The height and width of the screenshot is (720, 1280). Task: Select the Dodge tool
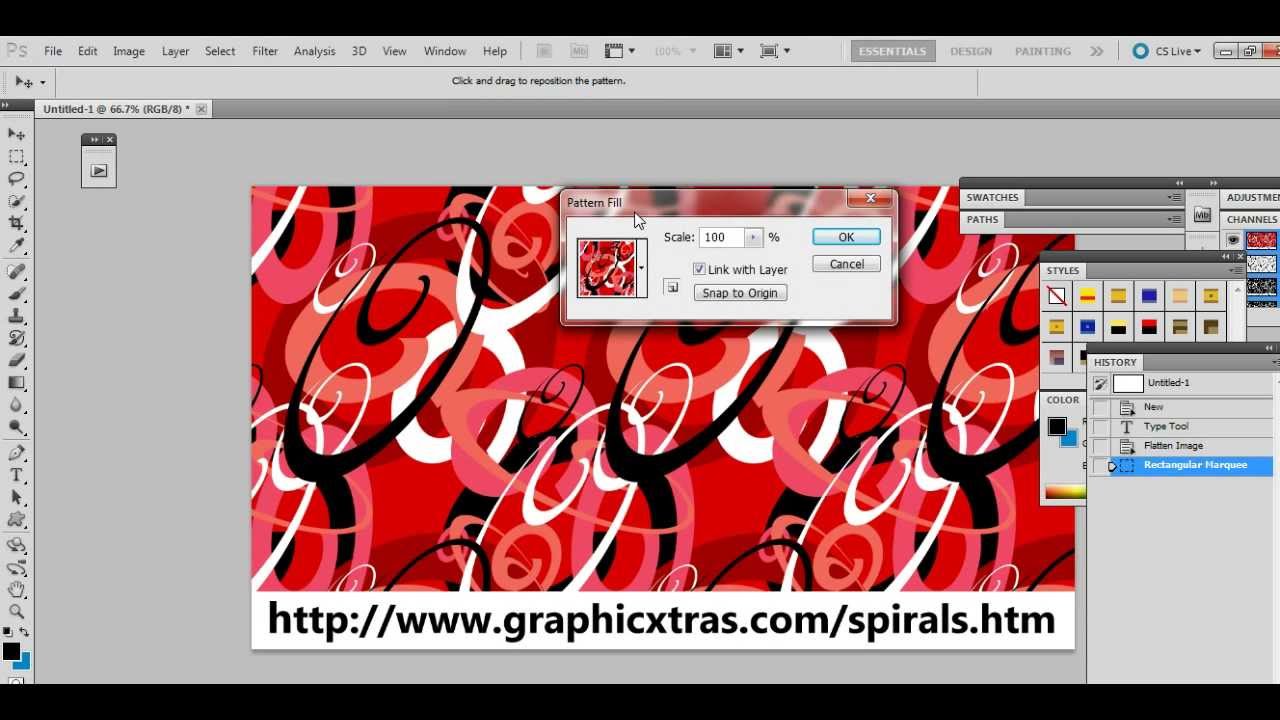(x=16, y=427)
